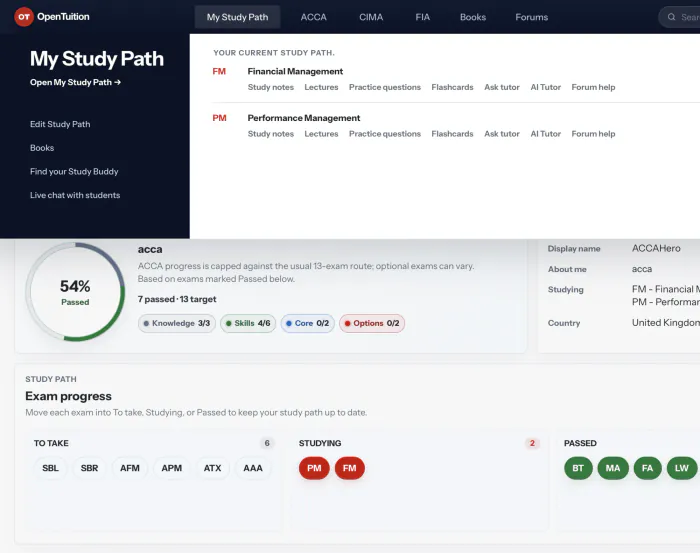Click the 54% Passed progress ring
The height and width of the screenshot is (553, 700).
pyautogui.click(x=75, y=292)
